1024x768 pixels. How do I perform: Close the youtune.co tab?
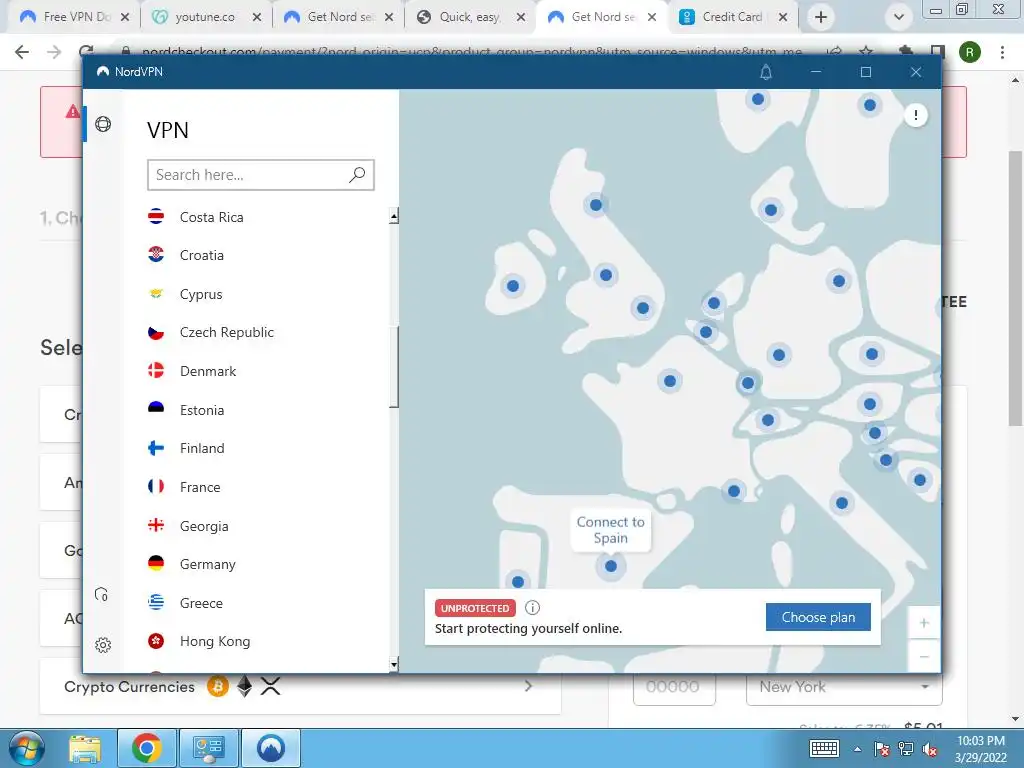click(x=257, y=18)
